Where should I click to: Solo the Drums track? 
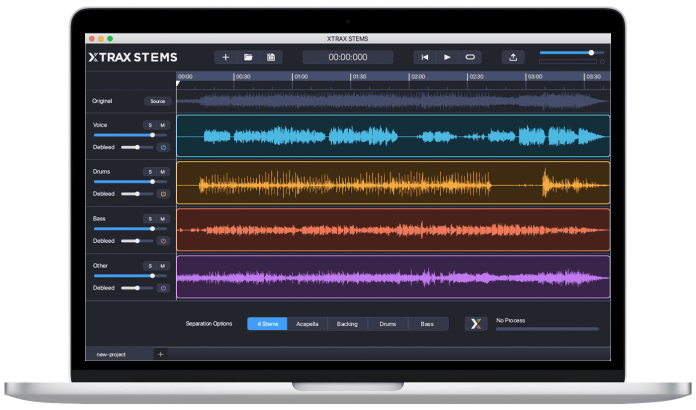(x=150, y=172)
